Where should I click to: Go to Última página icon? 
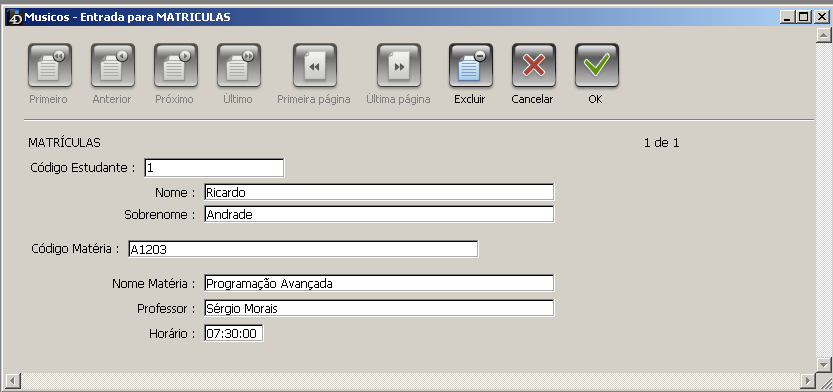[399, 65]
